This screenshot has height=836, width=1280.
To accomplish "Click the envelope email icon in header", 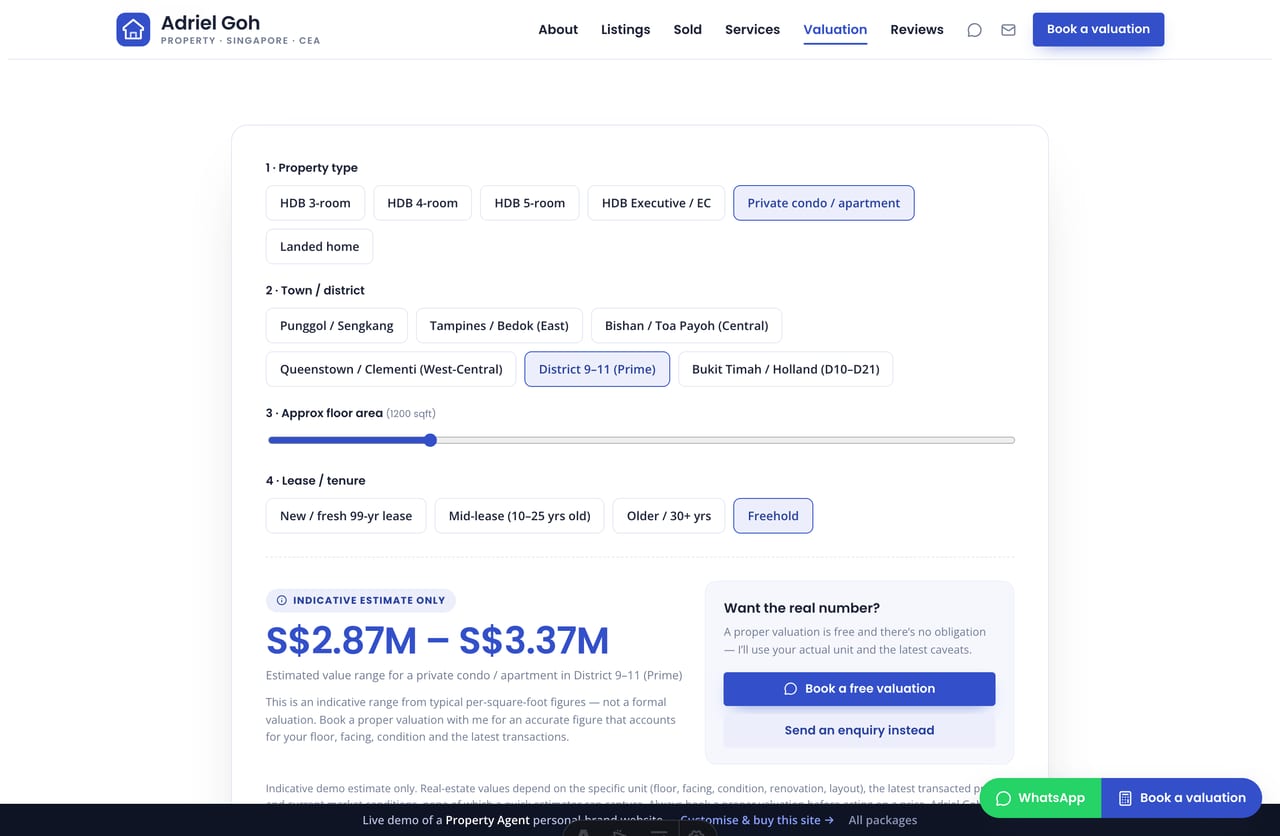I will pyautogui.click(x=1008, y=30).
